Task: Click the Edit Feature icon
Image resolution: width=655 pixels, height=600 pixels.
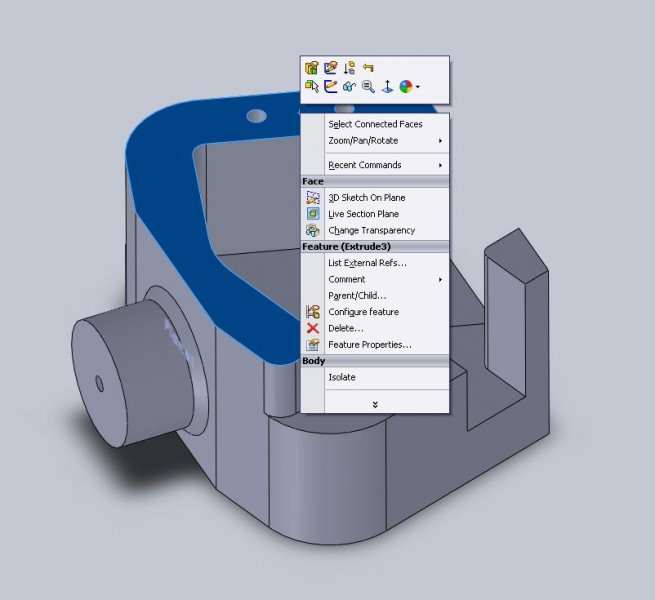Action: 312,68
